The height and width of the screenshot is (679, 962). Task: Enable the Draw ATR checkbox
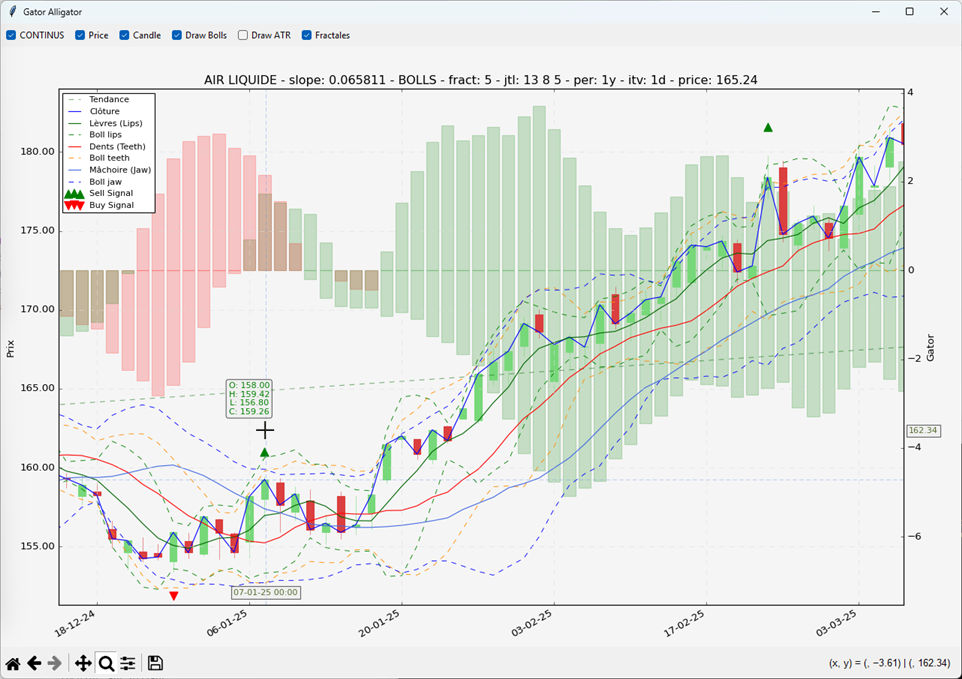tap(243, 35)
